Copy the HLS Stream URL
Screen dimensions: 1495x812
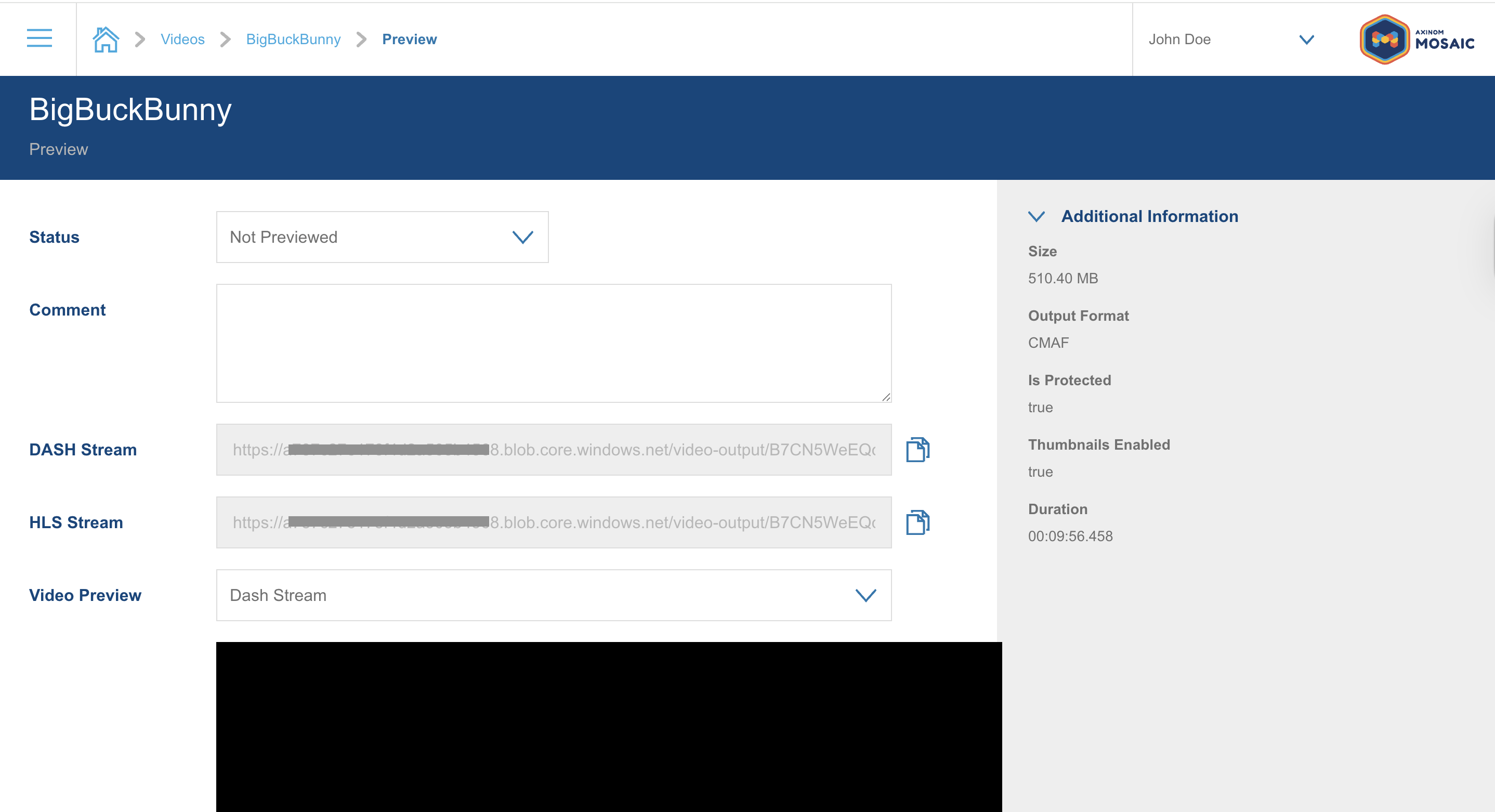pos(917,522)
